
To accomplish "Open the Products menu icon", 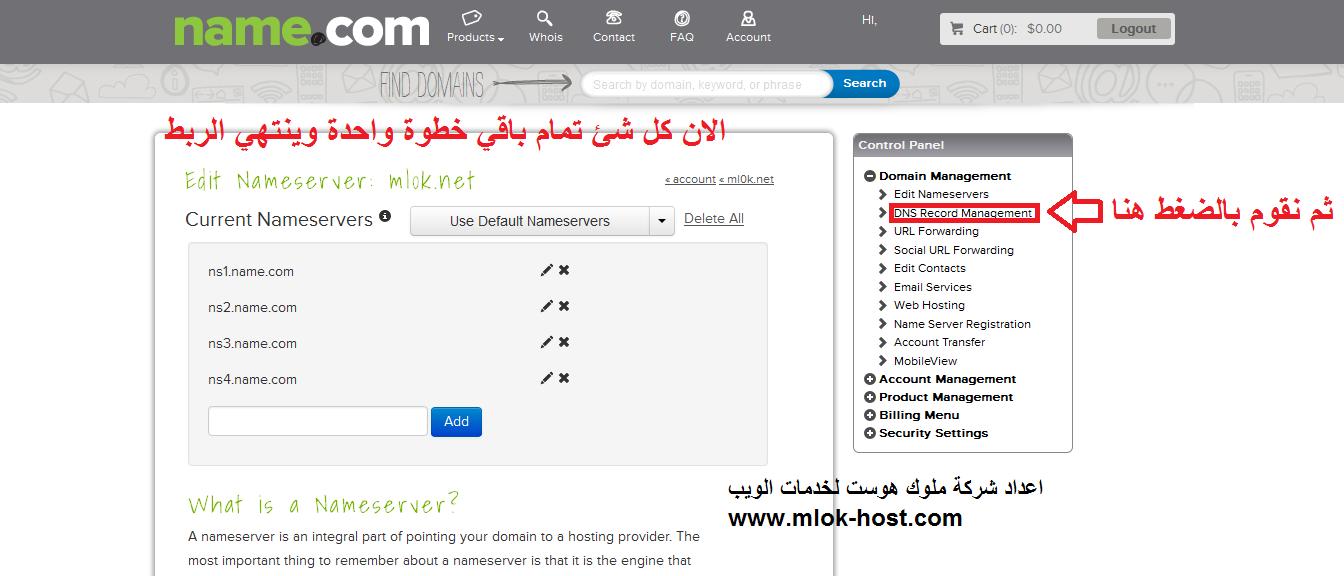I will point(472,18).
